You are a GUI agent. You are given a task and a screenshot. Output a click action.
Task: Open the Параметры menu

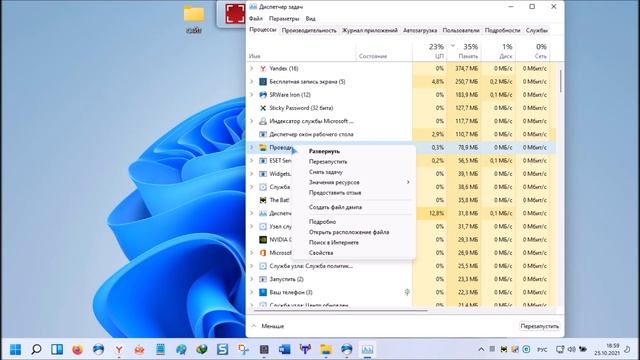coord(284,19)
